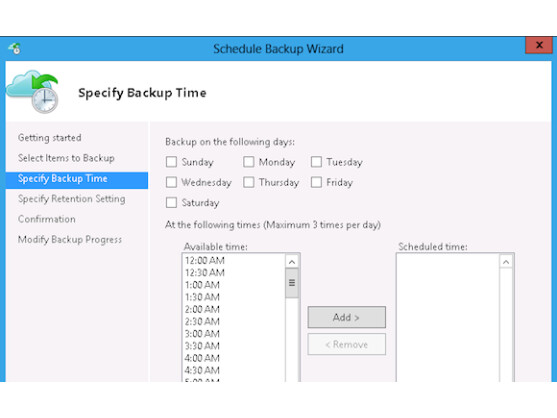Click inside the empty Scheduled time list
Screen dimensions: 557x418
(448, 318)
